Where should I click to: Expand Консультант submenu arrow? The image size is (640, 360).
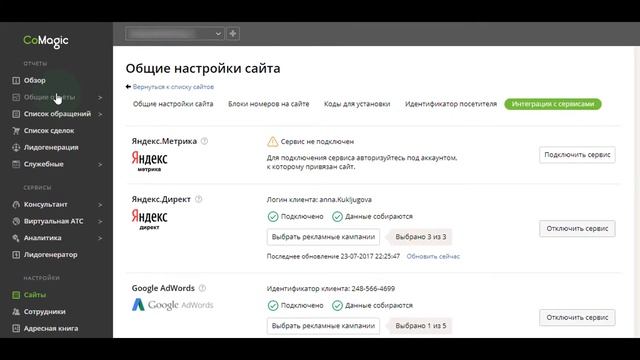[100, 205]
